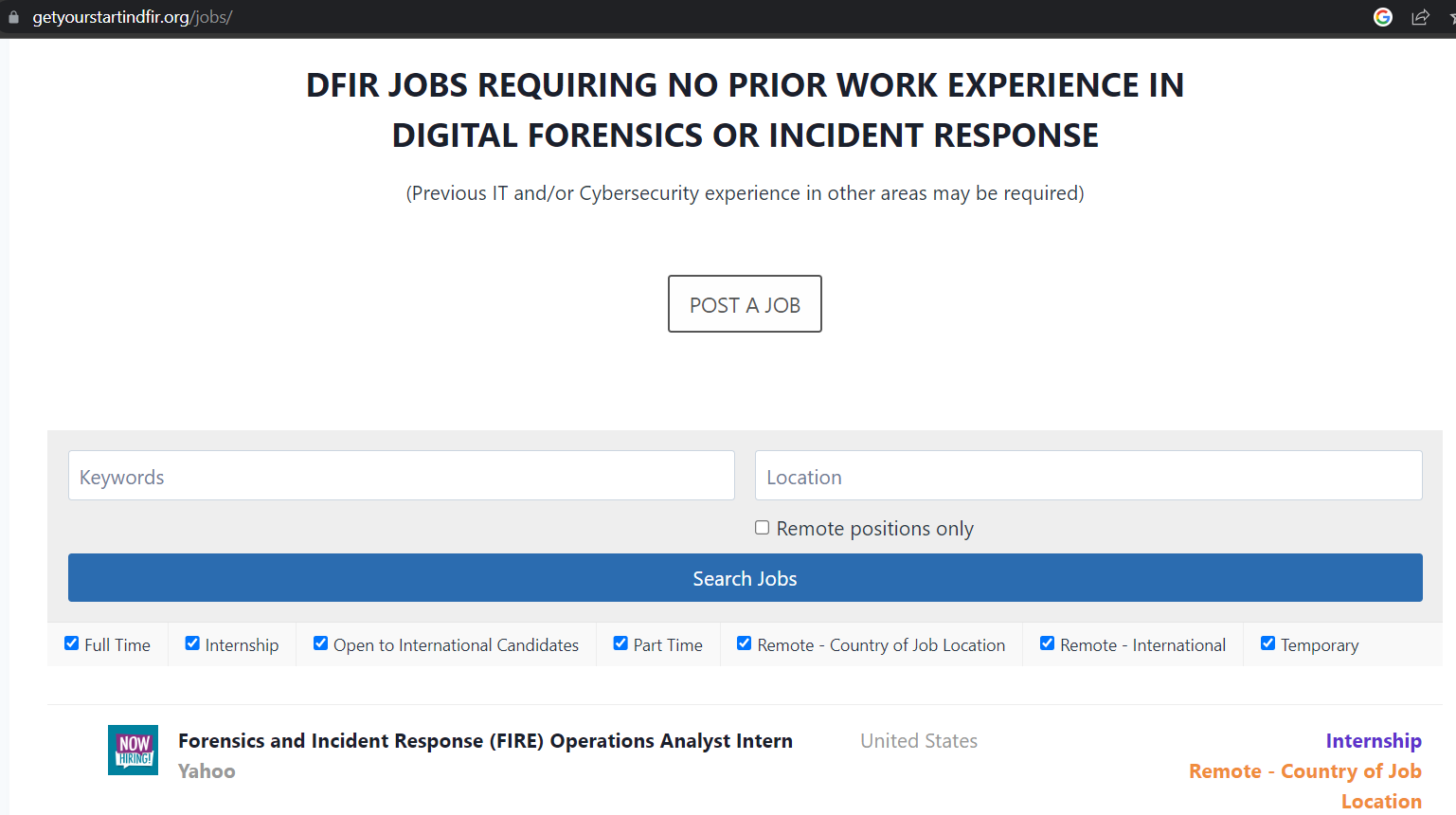This screenshot has height=815, width=1456.
Task: Open the FIRE Operations Analyst Intern job posting
Action: point(485,740)
